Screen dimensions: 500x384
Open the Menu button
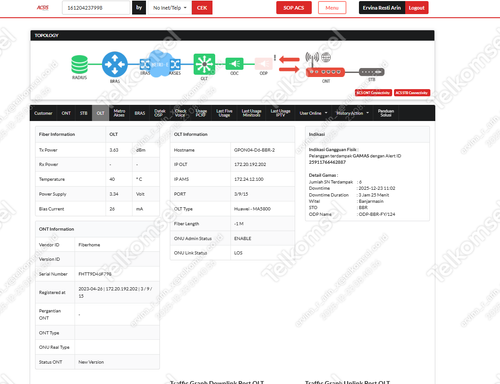(x=332, y=8)
